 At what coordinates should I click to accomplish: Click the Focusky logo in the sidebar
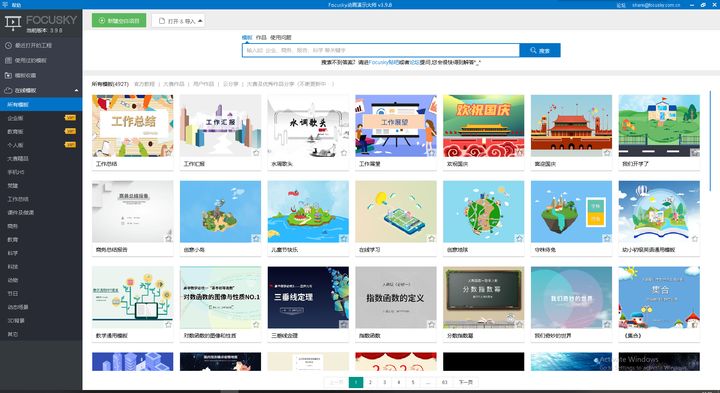[13, 23]
